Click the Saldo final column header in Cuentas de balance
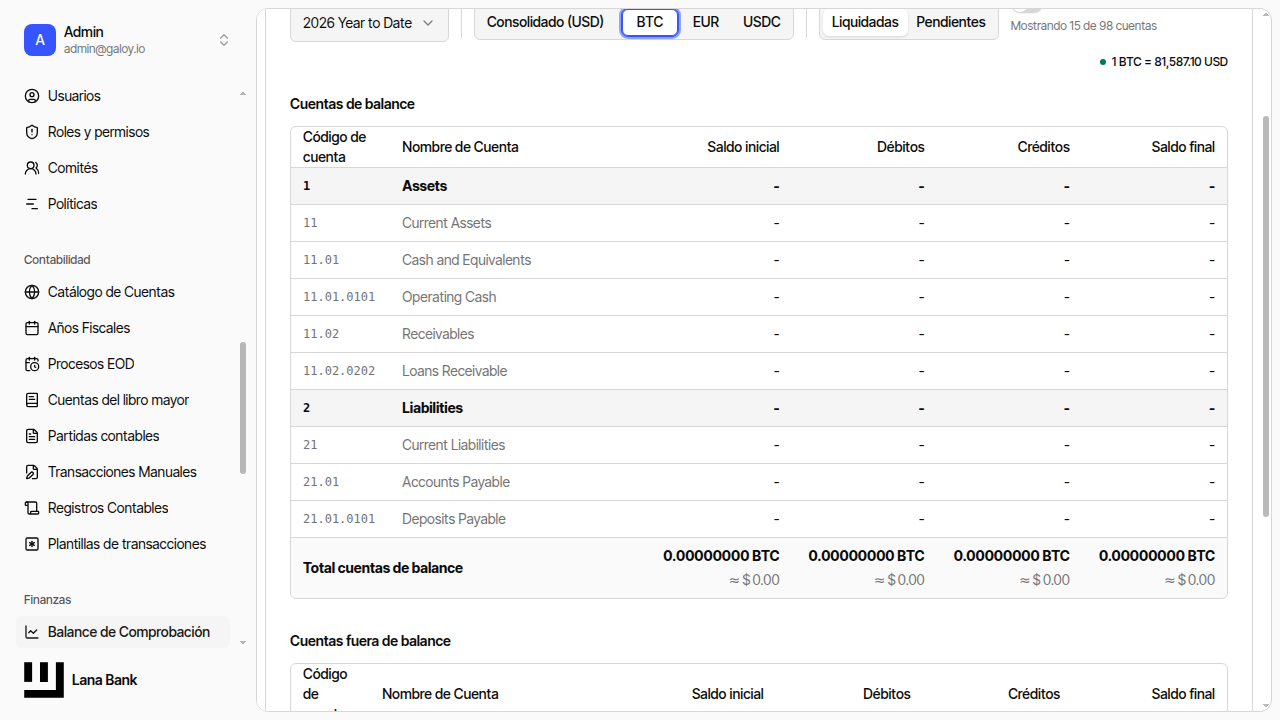The image size is (1280, 720). (x=1183, y=147)
